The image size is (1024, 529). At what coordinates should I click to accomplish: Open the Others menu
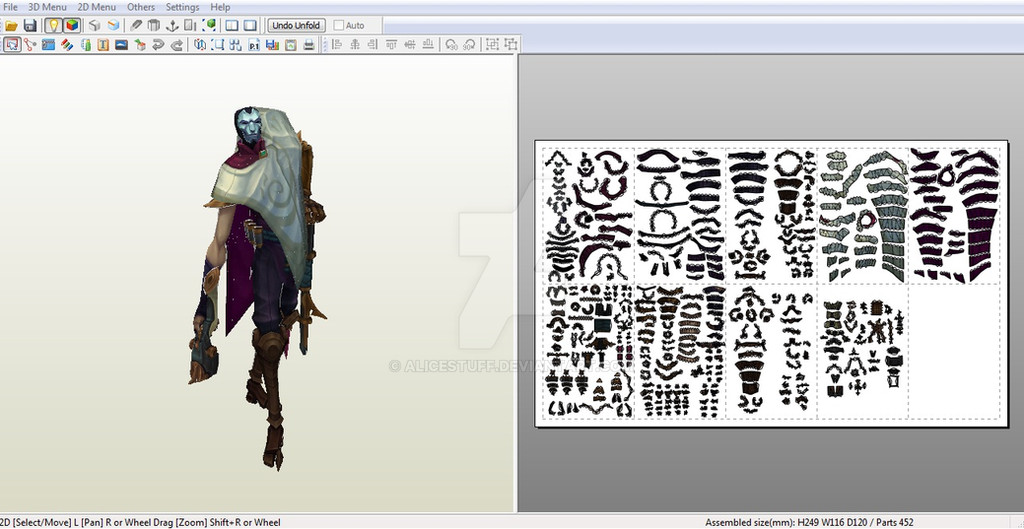pos(141,7)
